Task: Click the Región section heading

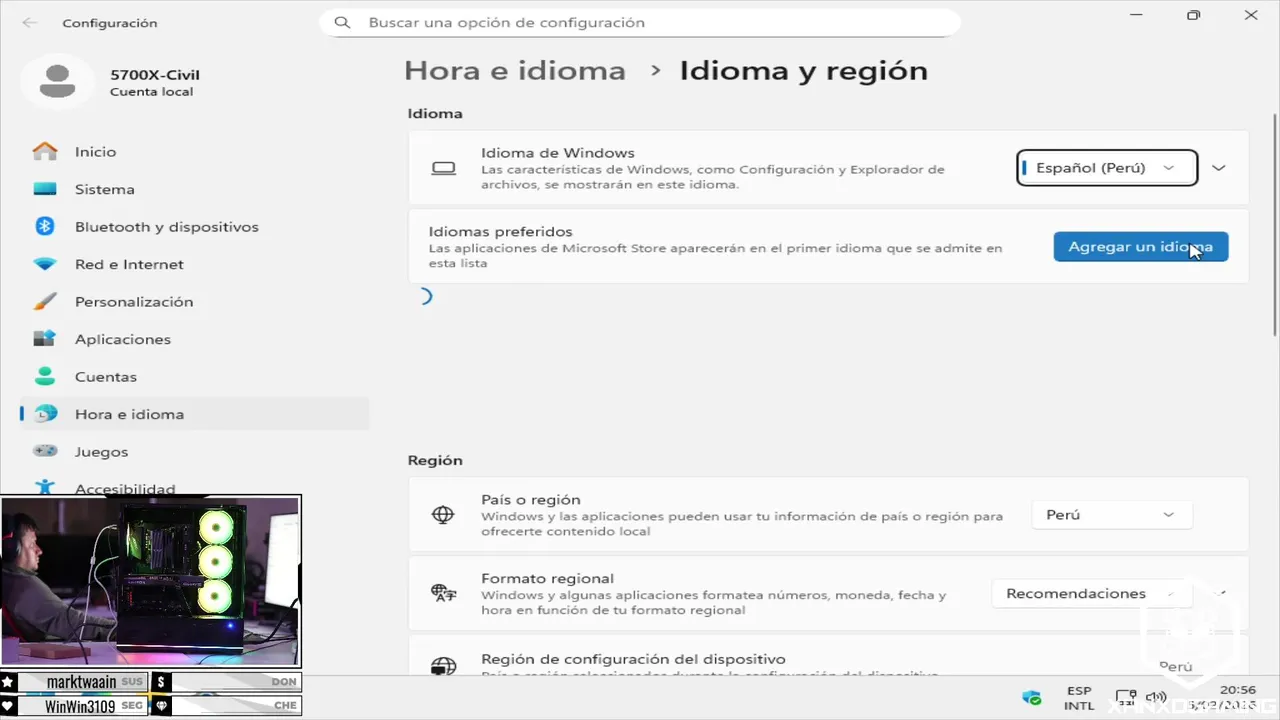Action: [435, 461]
